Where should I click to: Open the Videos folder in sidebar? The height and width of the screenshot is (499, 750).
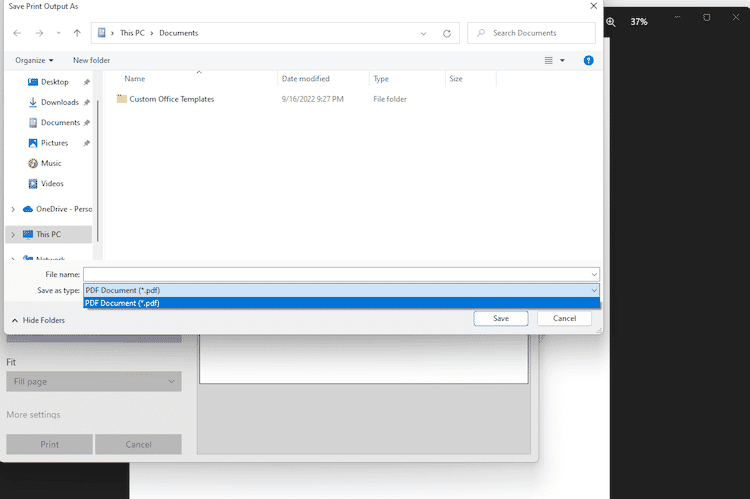[52, 184]
